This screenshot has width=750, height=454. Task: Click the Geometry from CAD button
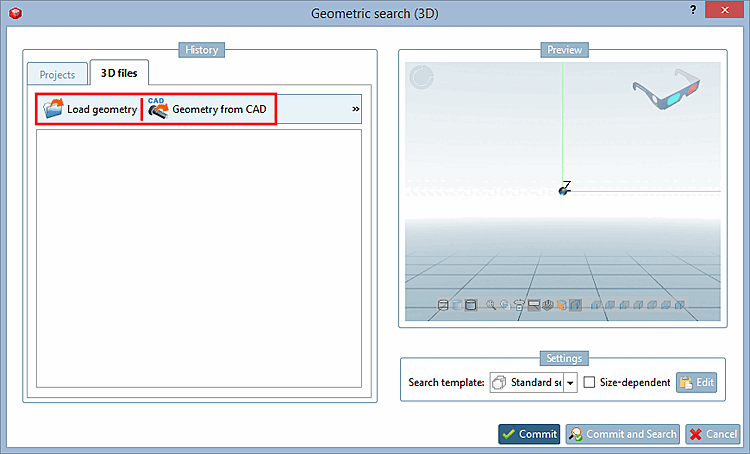click(208, 109)
